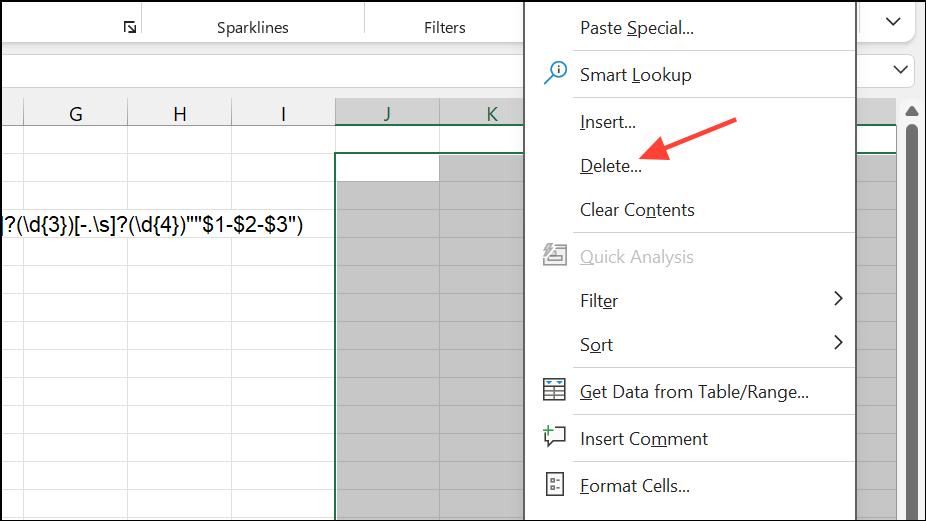Screen dimensions: 926x521
Task: Expand the Sort submenu arrow
Action: [x=838, y=343]
